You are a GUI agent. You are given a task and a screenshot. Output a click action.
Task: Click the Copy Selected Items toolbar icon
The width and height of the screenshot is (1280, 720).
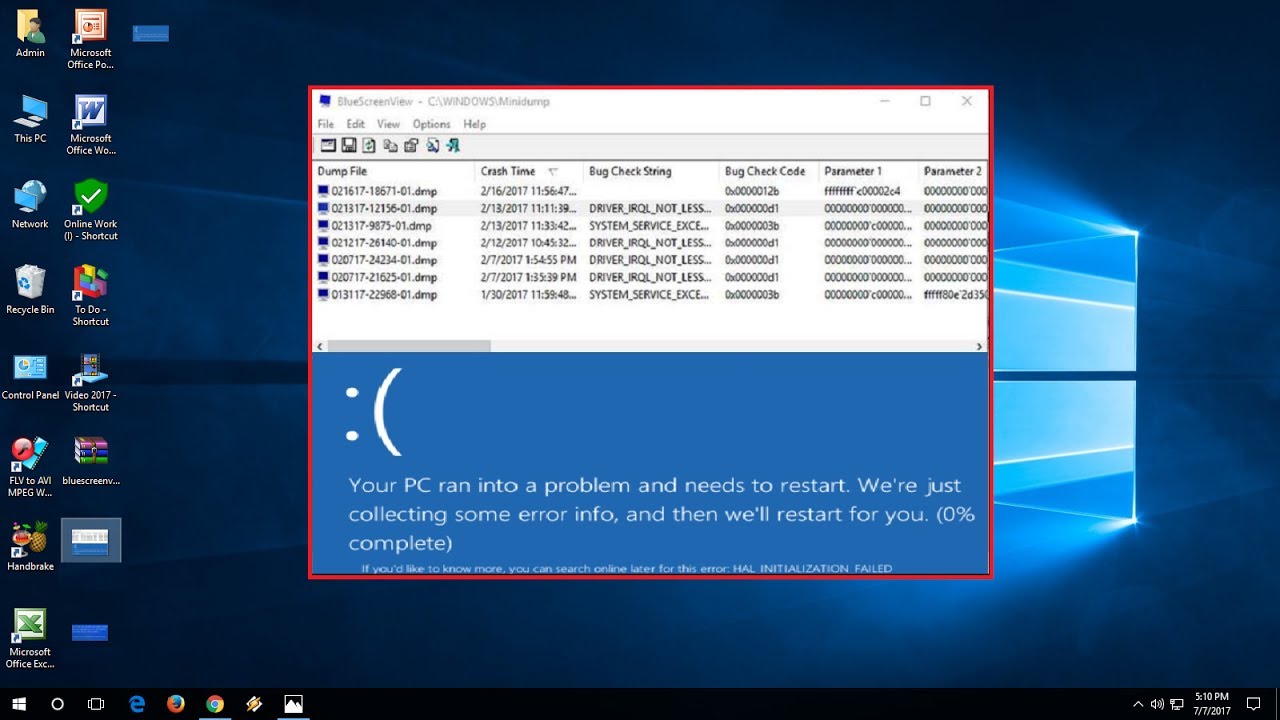pyautogui.click(x=390, y=146)
